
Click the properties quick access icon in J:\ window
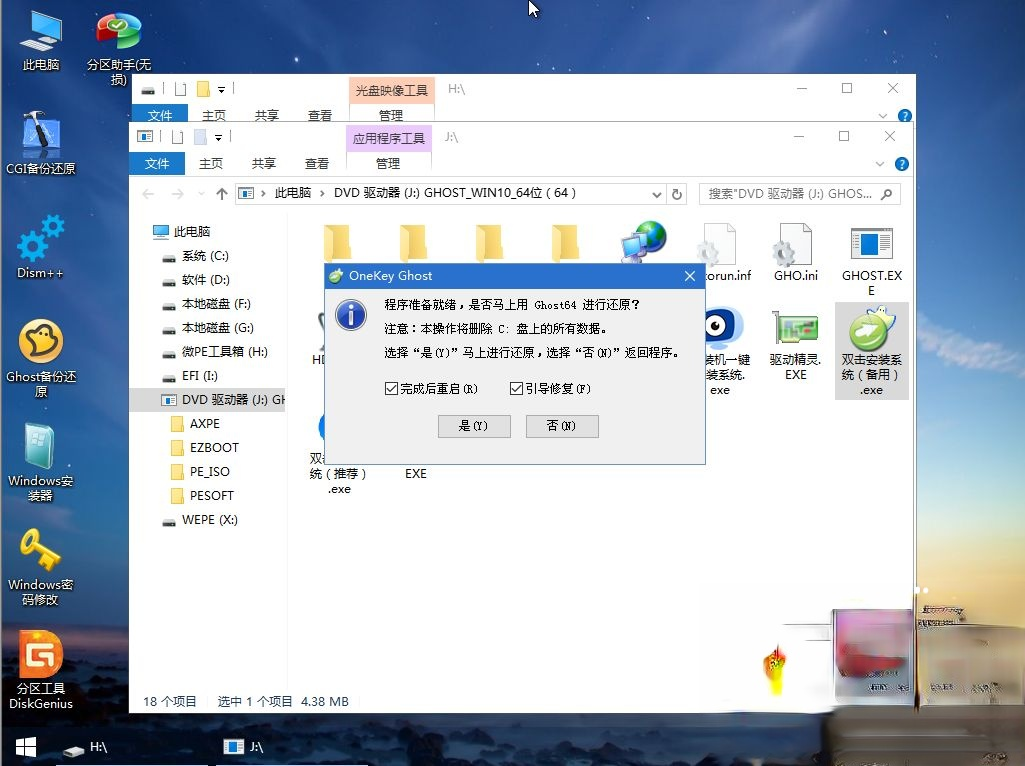[x=177, y=137]
